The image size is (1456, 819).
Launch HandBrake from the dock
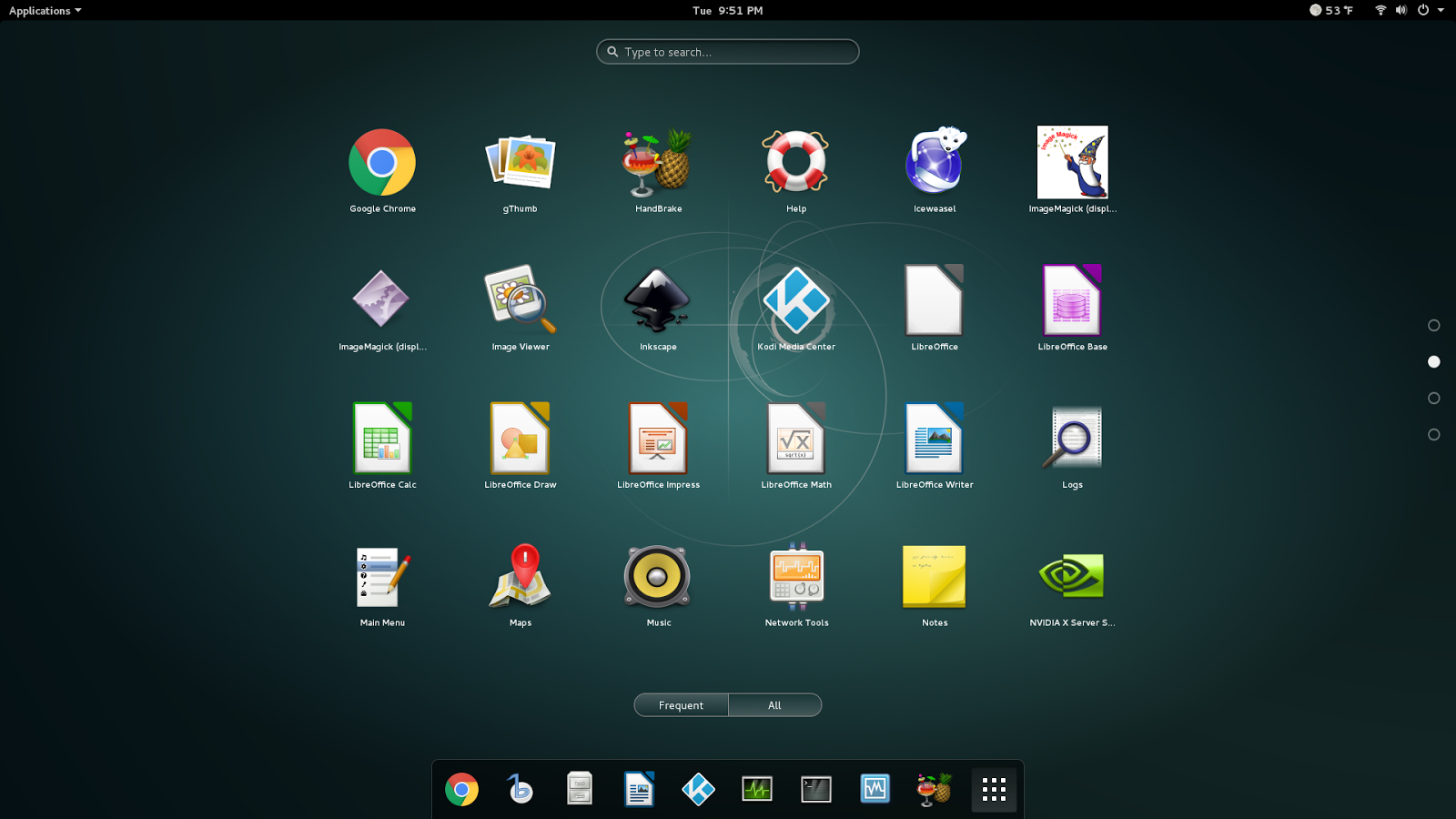point(935,790)
